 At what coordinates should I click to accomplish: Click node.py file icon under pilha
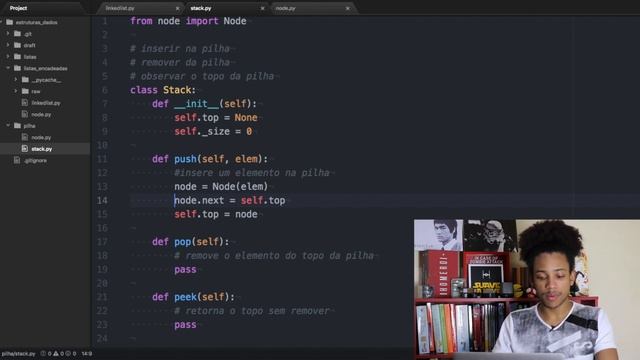click(25, 137)
